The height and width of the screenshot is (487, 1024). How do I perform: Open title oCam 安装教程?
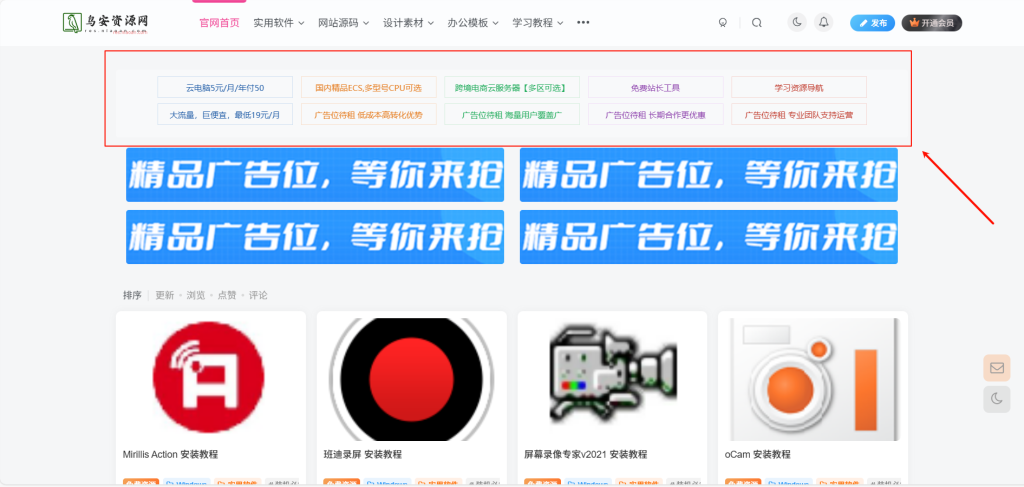point(758,454)
